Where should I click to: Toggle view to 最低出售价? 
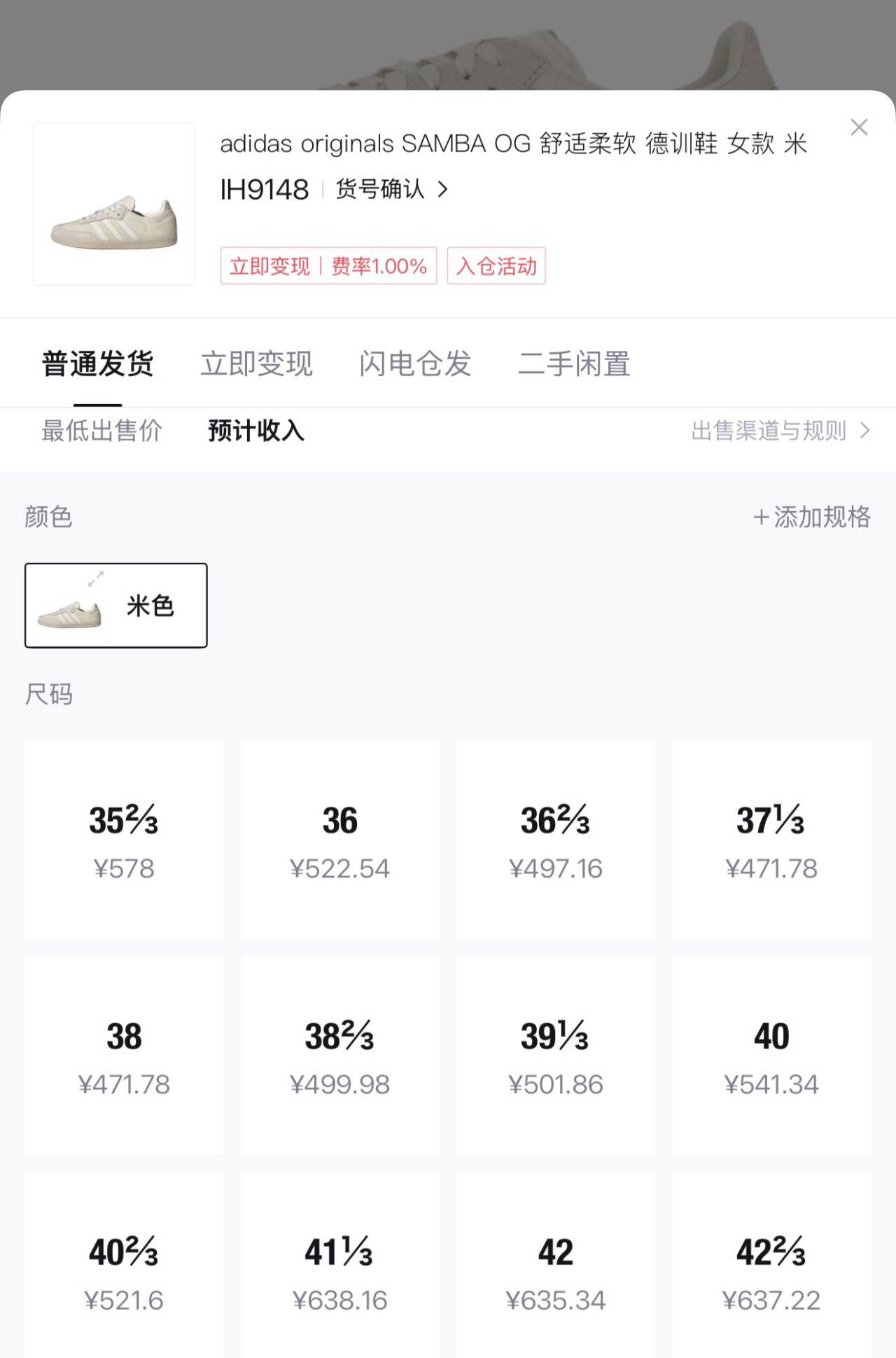pyautogui.click(x=102, y=431)
